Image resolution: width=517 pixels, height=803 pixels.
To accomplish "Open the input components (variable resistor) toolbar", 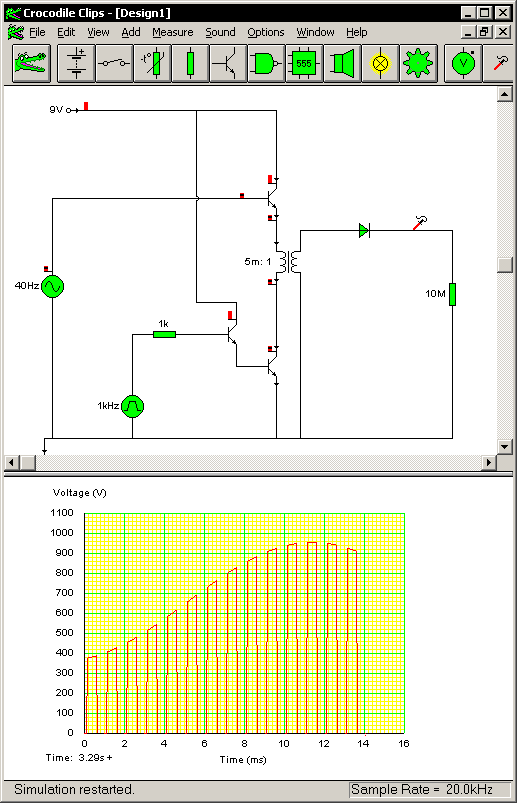I will click(153, 64).
